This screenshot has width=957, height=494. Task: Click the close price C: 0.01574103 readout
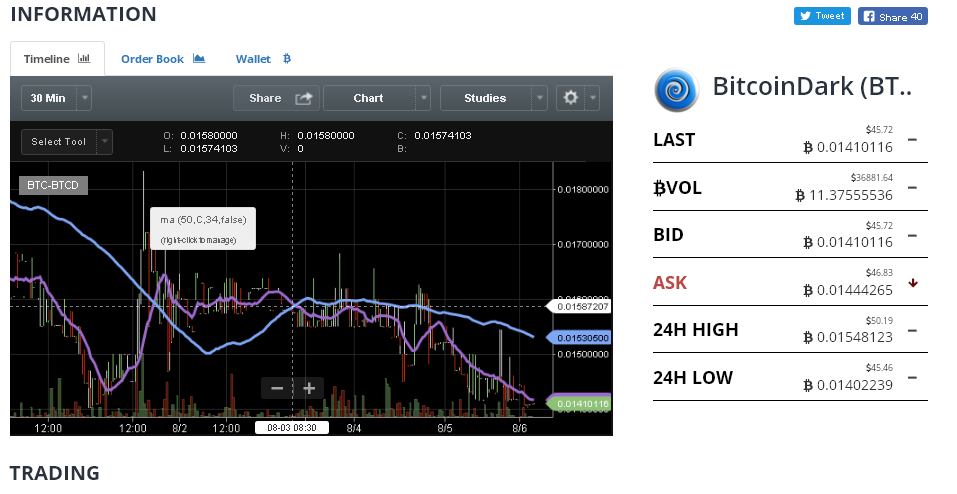point(435,136)
